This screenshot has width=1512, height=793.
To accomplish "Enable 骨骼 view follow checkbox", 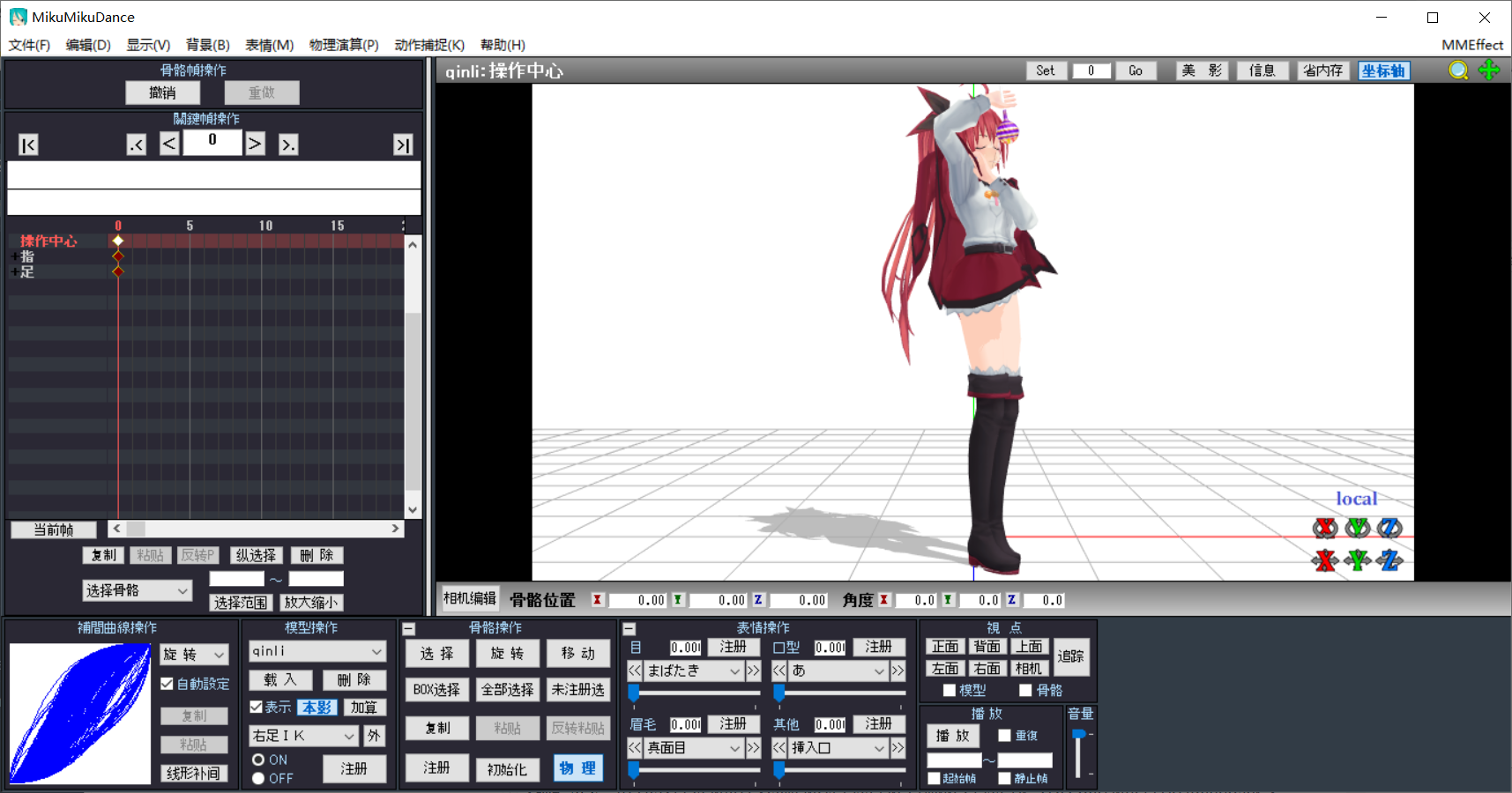I will pyautogui.click(x=1025, y=690).
